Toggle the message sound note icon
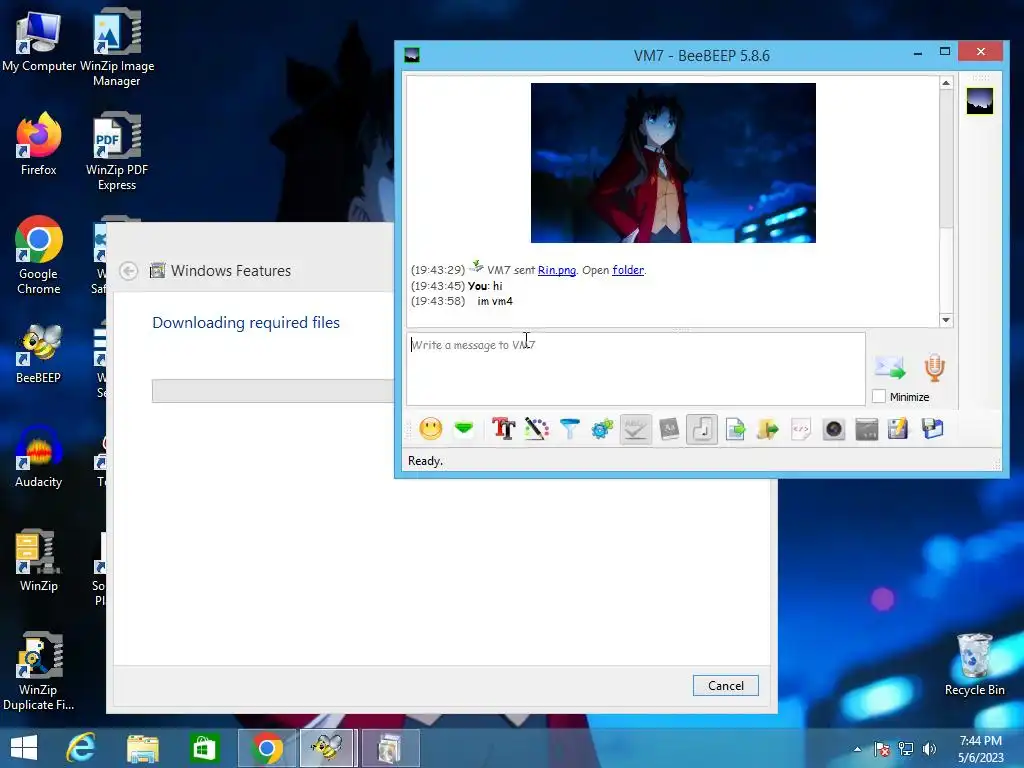The image size is (1024, 768). [x=702, y=429]
